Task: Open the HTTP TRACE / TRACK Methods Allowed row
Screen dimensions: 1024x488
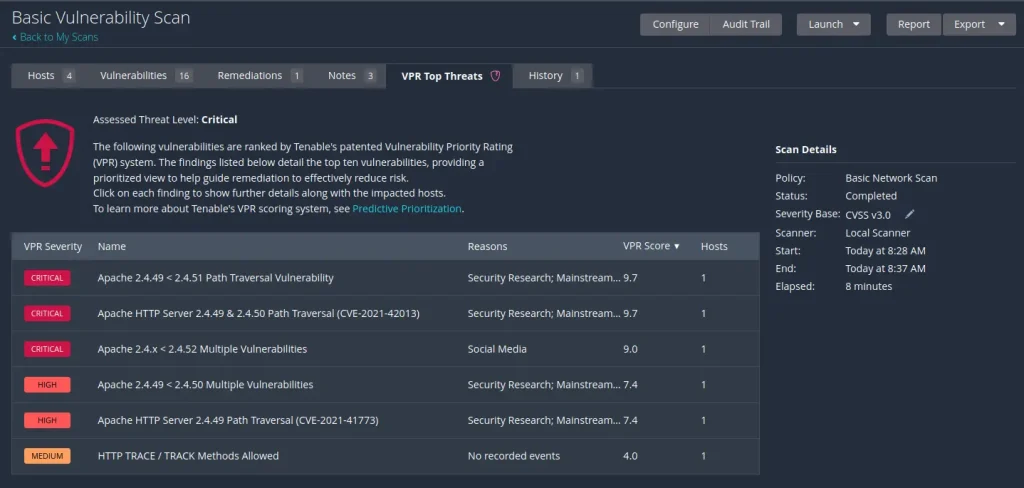Action: [188, 456]
